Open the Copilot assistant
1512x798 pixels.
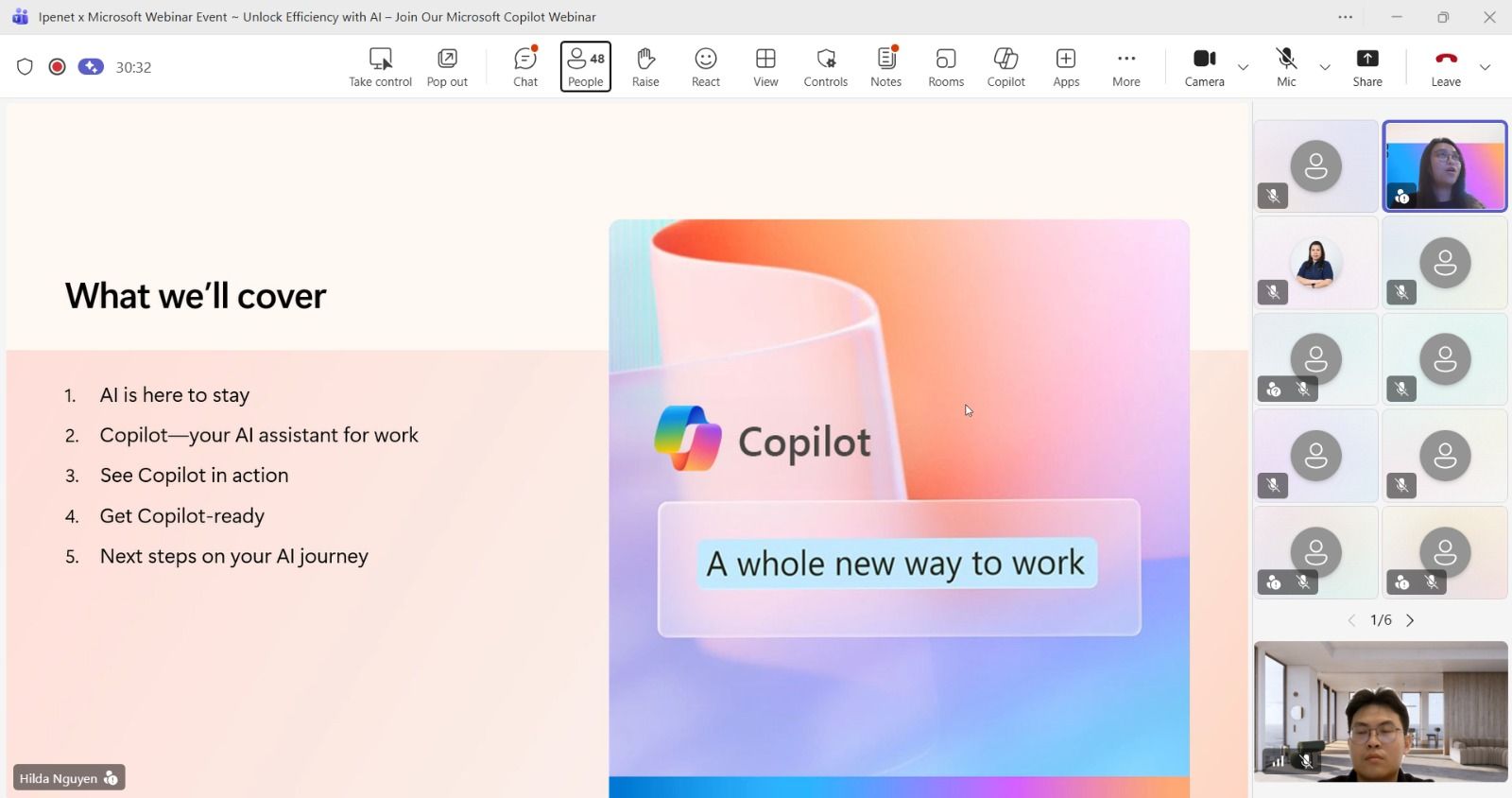coord(1005,66)
